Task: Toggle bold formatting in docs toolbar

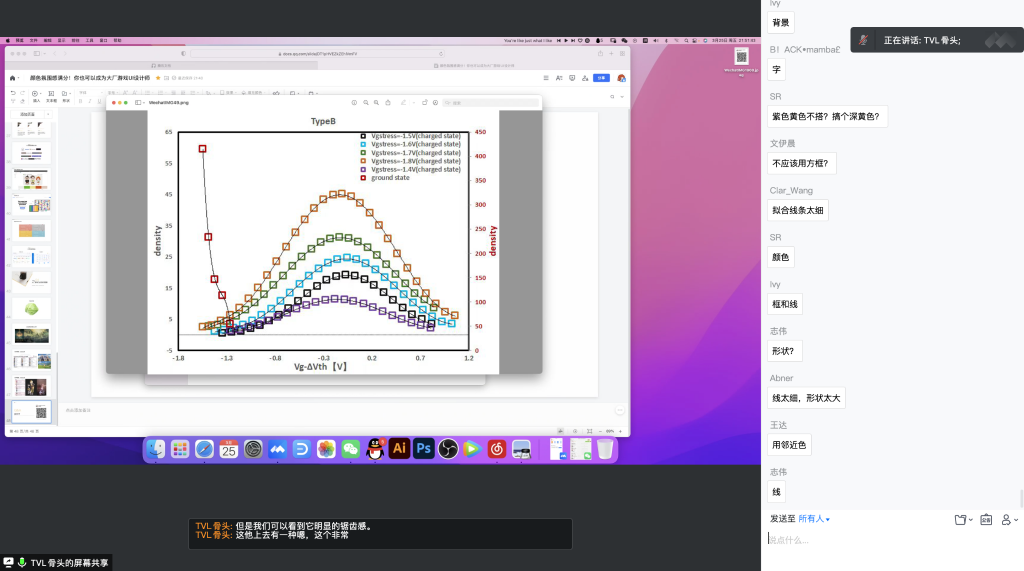Action: click(x=80, y=101)
